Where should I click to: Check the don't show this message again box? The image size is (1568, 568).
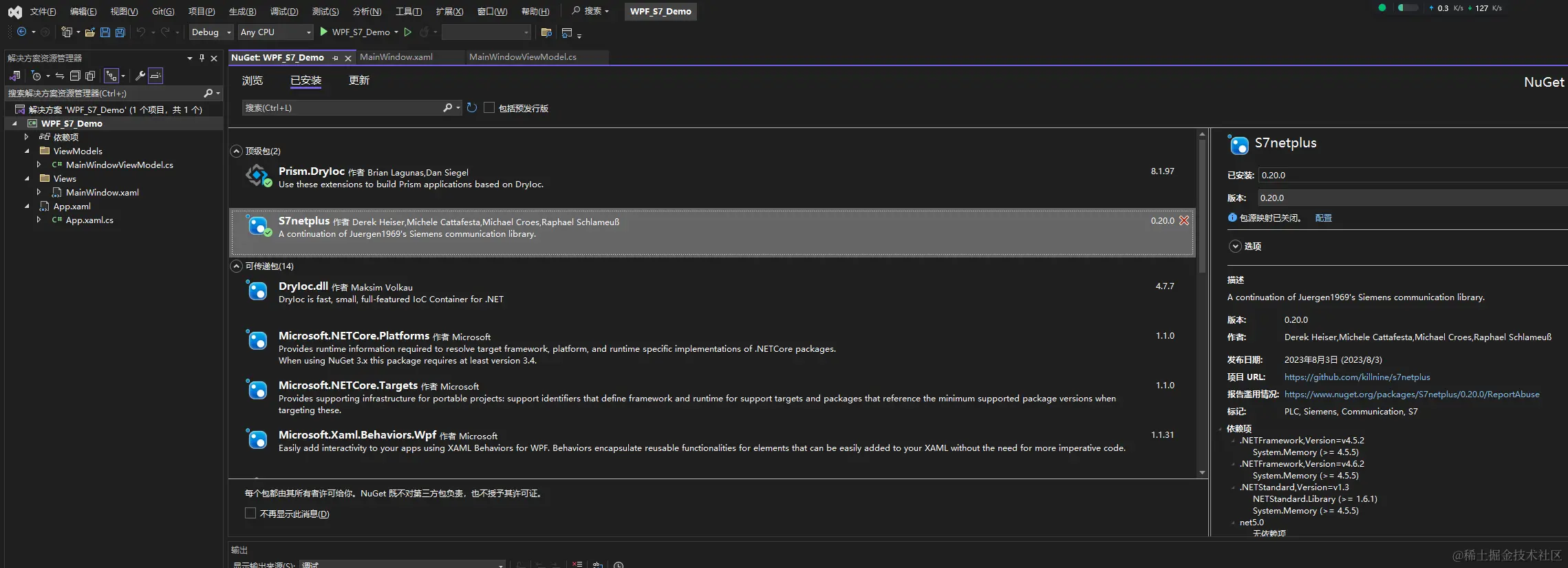[250, 513]
